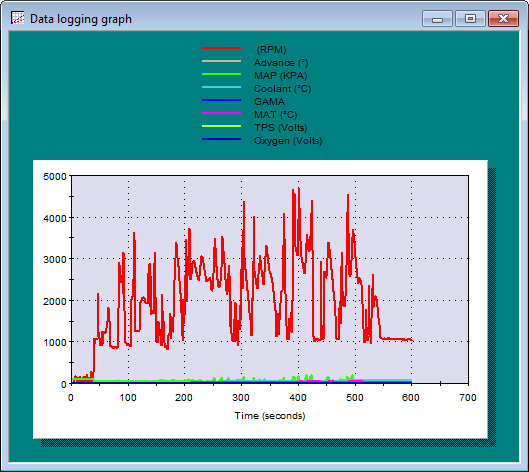The width and height of the screenshot is (529, 472).
Task: Click the graph icon in title bar
Action: point(18,18)
